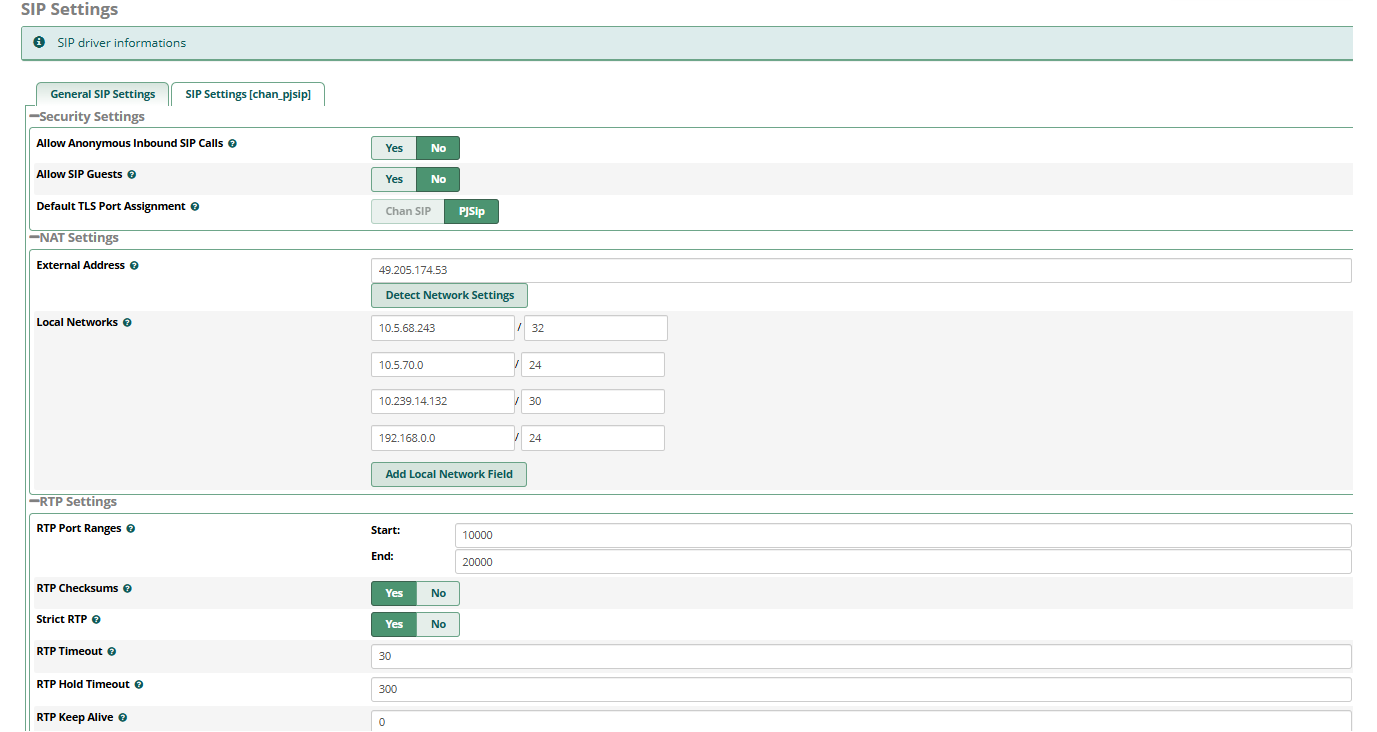Click RTP port range End field
The height and width of the screenshot is (732, 1377).
click(x=903, y=562)
